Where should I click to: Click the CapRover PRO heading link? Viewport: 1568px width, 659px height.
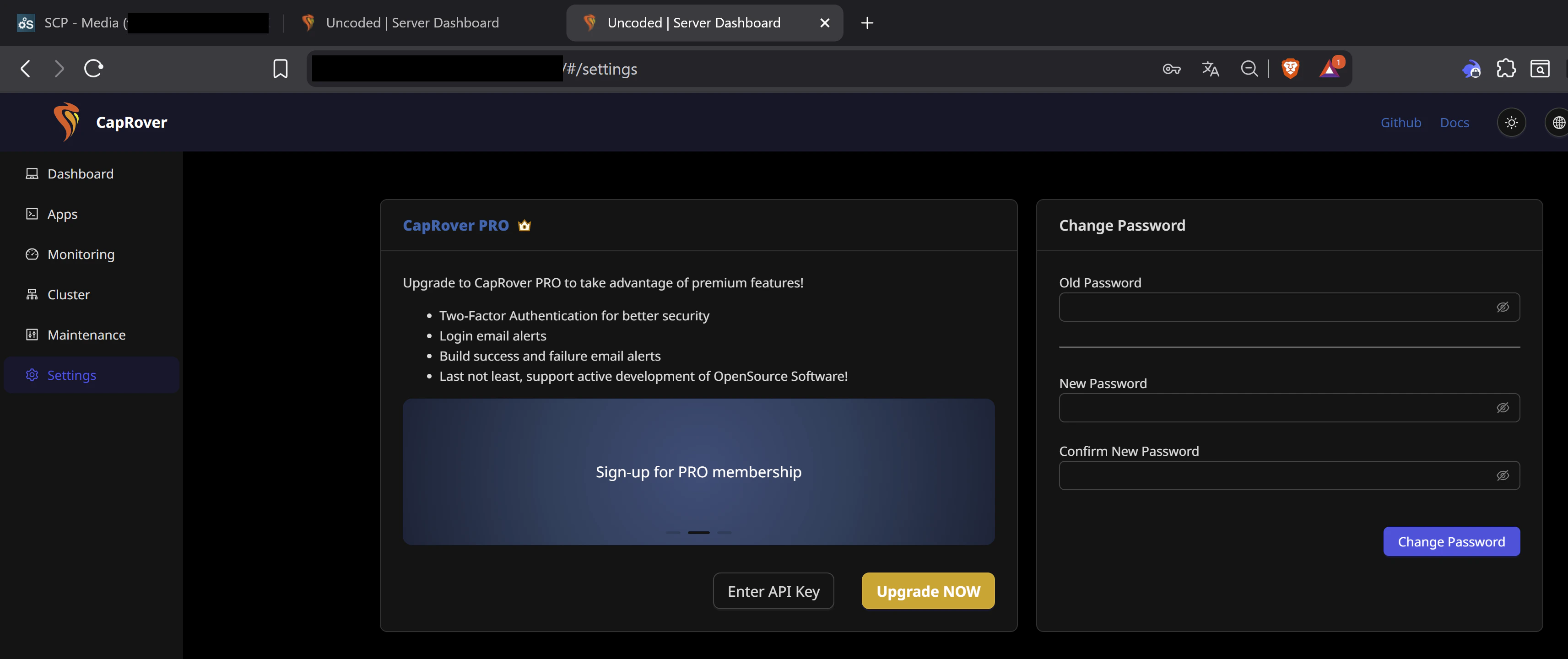(455, 226)
